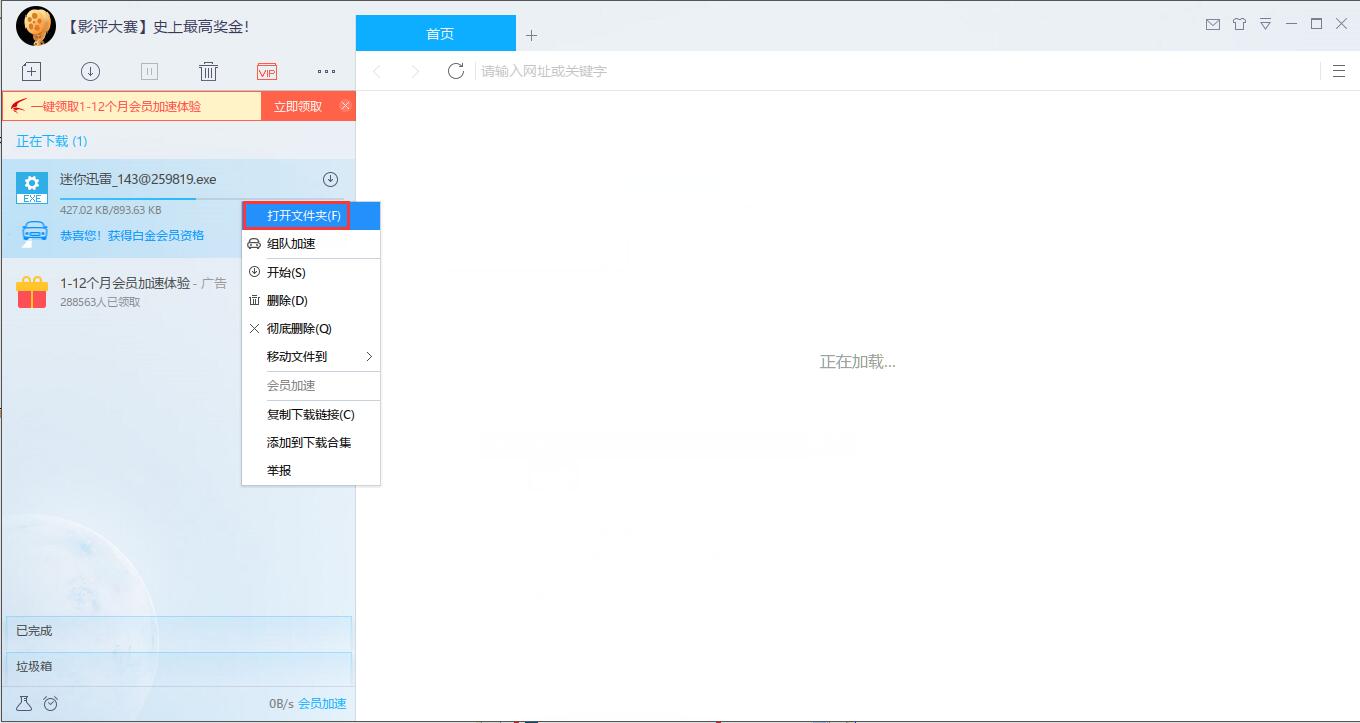This screenshot has width=1360, height=723.
Task: Click the flask lab icon
Action: [x=24, y=704]
